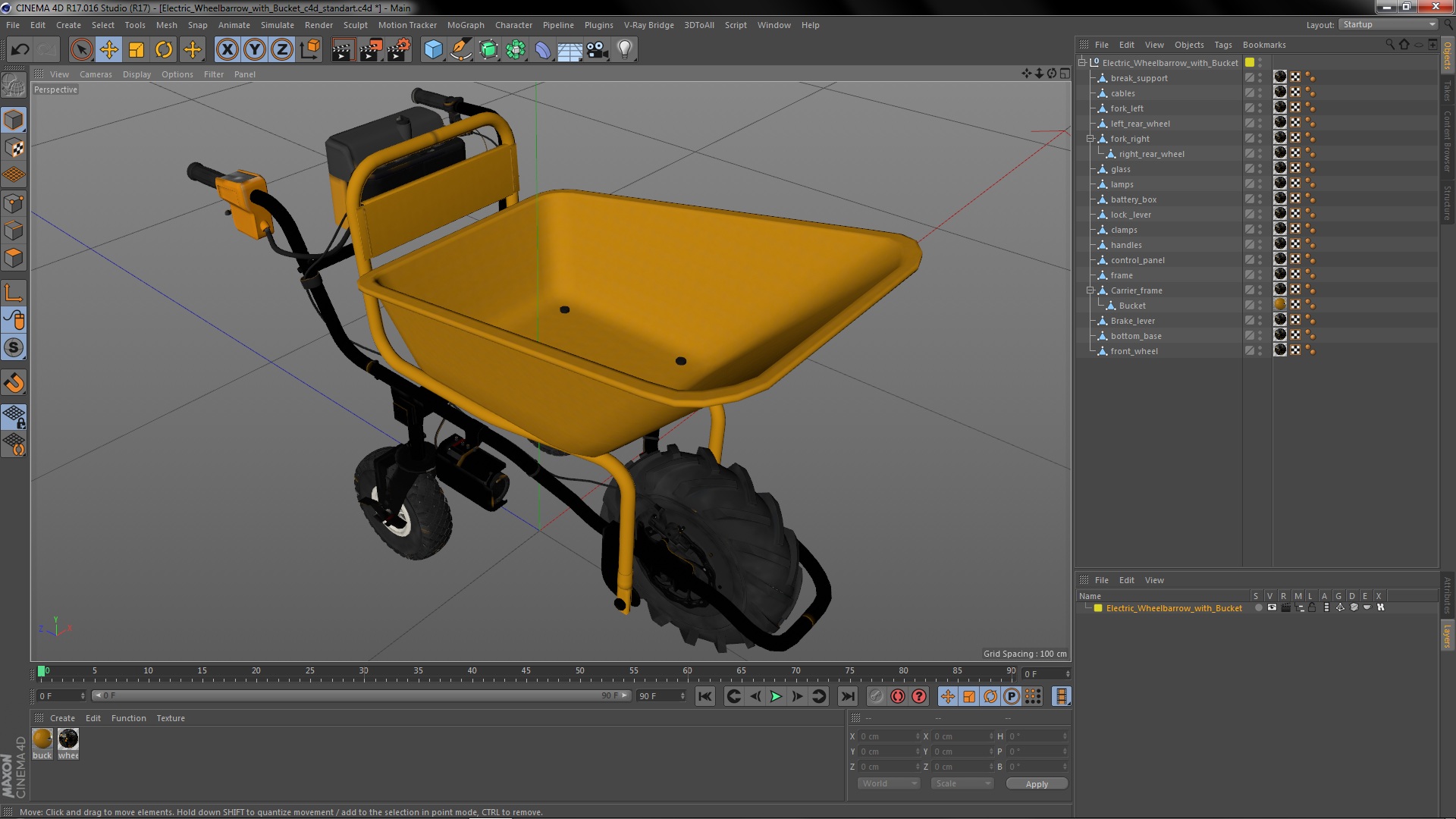The width and height of the screenshot is (1456, 819).
Task: Activate the Scale tool
Action: tap(136, 50)
